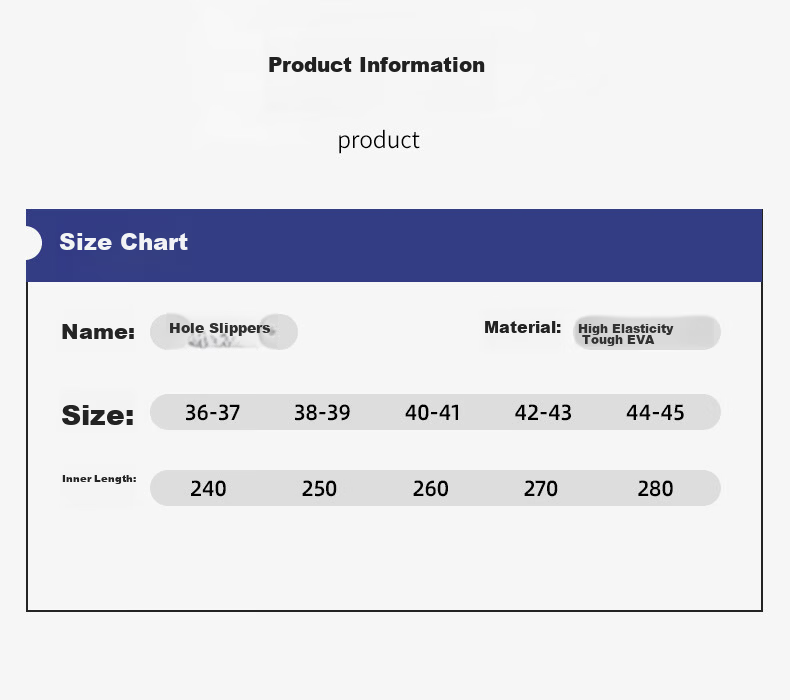The image size is (790, 700).
Task: Choose size 38-39
Action: pyautogui.click(x=322, y=413)
